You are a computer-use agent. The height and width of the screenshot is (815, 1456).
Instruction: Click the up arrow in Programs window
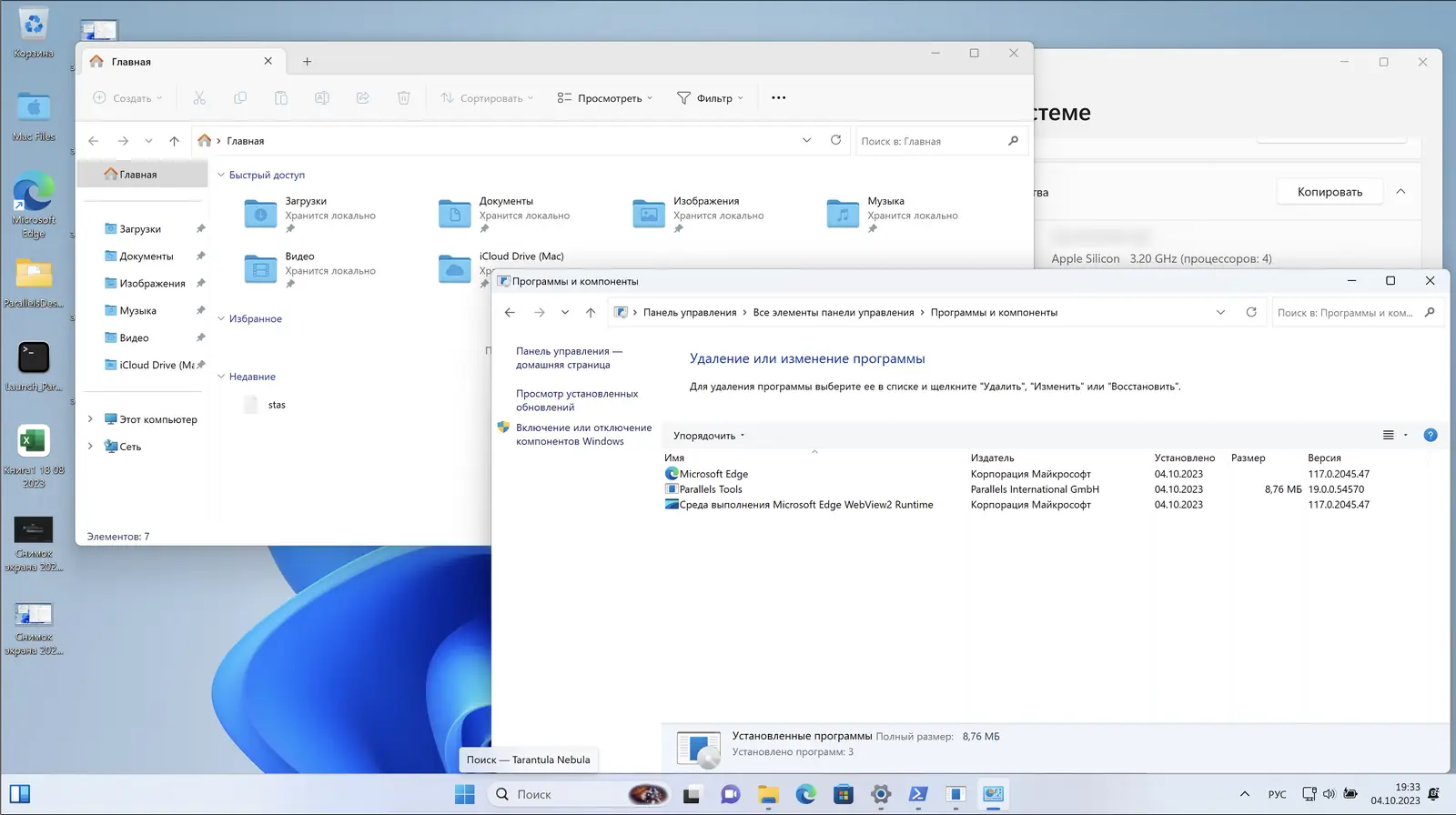[x=591, y=312]
